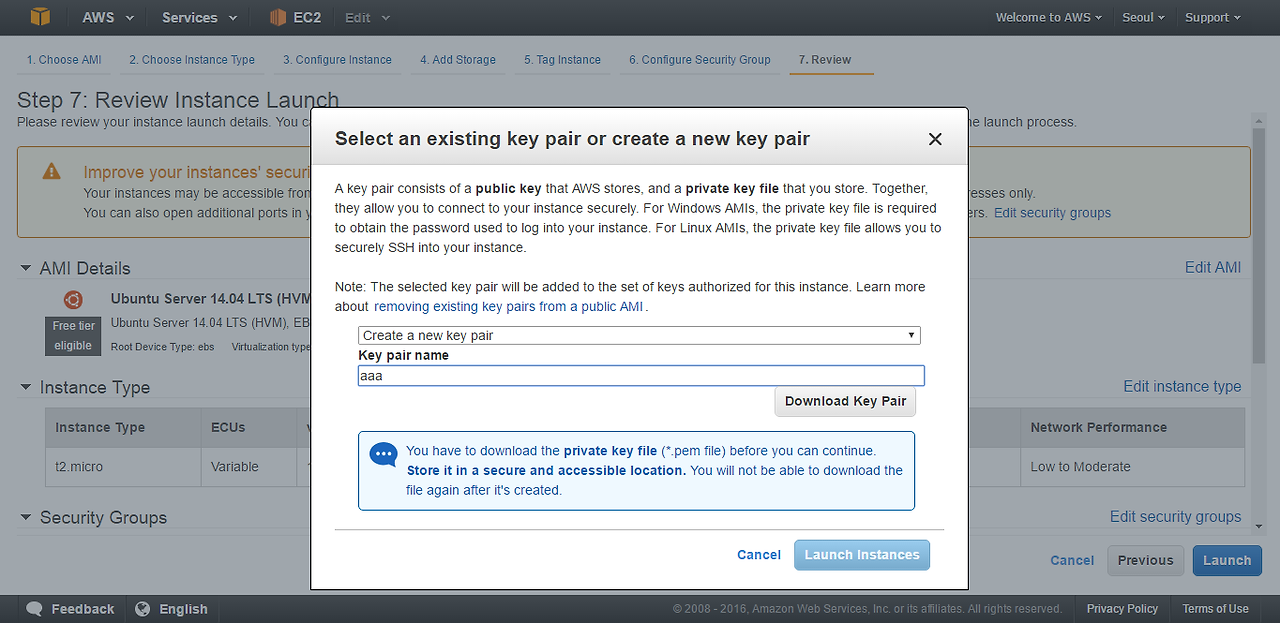Screen dimensions: 1280x623
Task: Click the Ubuntu logo icon
Action: click(x=73, y=299)
